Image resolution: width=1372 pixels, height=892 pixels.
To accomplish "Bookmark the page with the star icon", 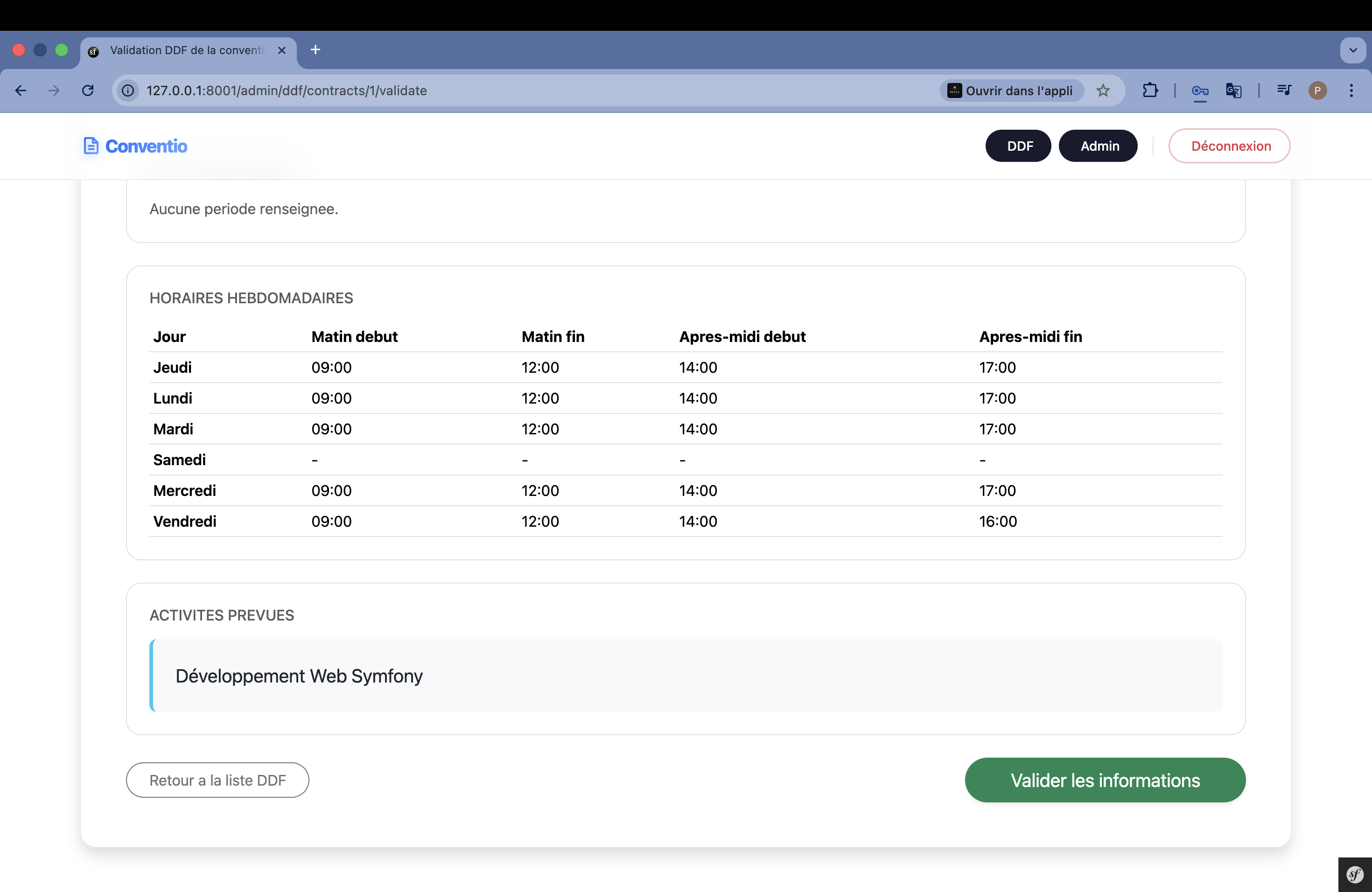I will (1103, 91).
